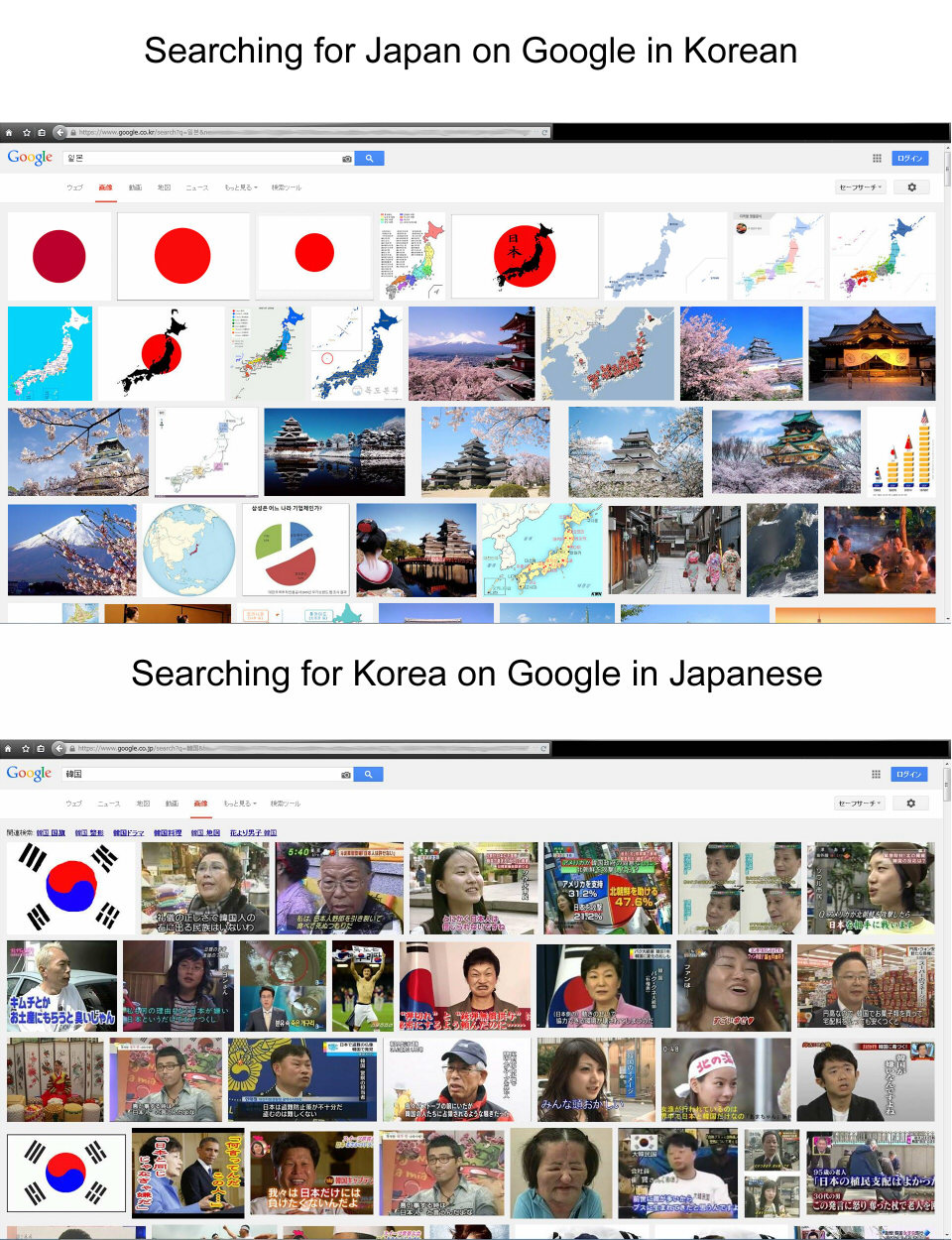
Task: Expand the セーフサーチ dropdown on the 일본 results page
Action: (x=860, y=186)
